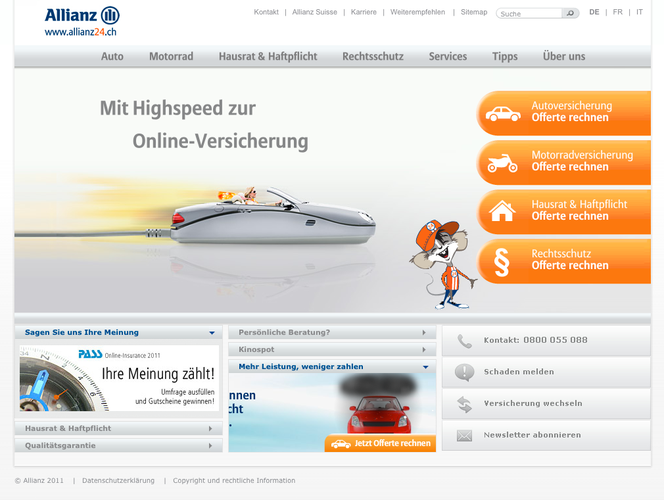Screen dimensions: 664x500
Task: Open Copyright und rechtliche Information link
Action: 234,481
